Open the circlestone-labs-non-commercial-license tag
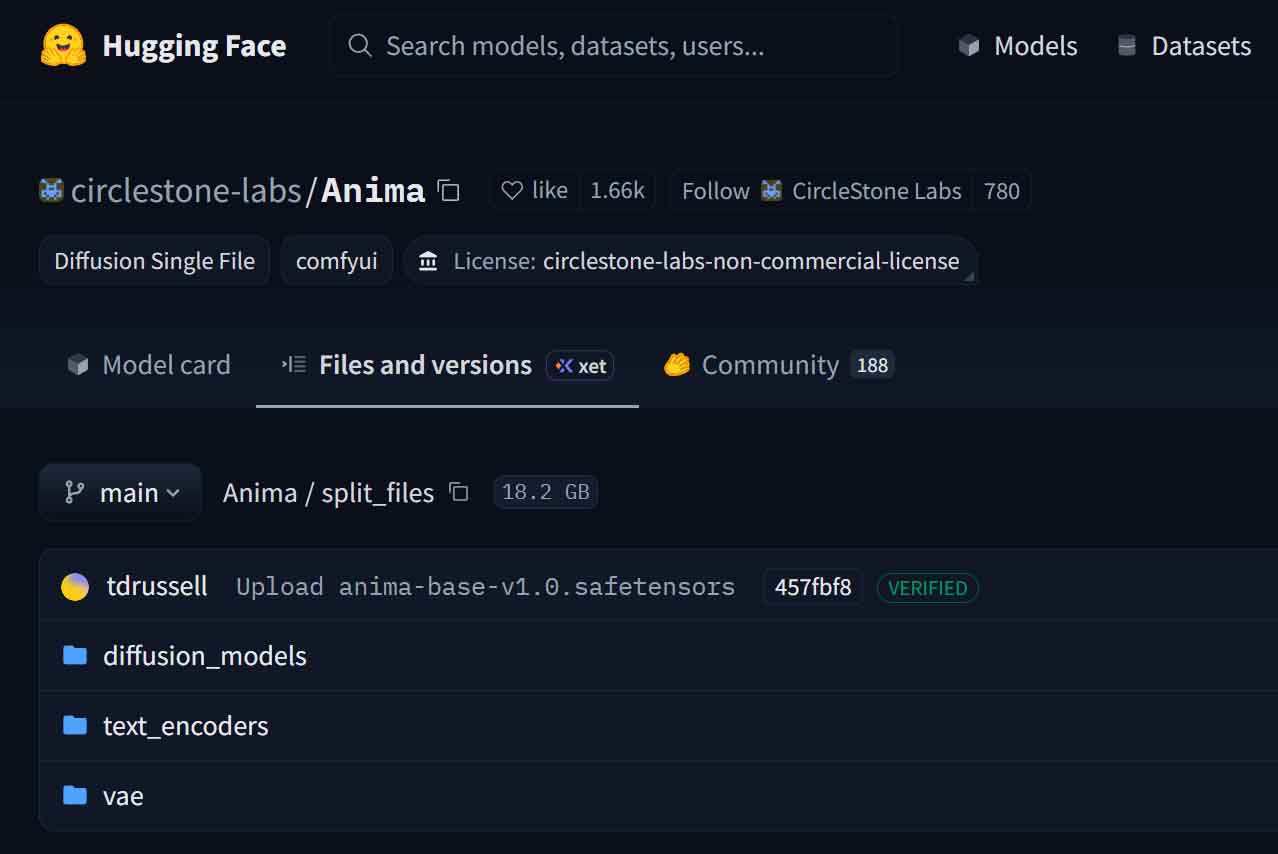This screenshot has height=854, width=1278. [x=690, y=261]
